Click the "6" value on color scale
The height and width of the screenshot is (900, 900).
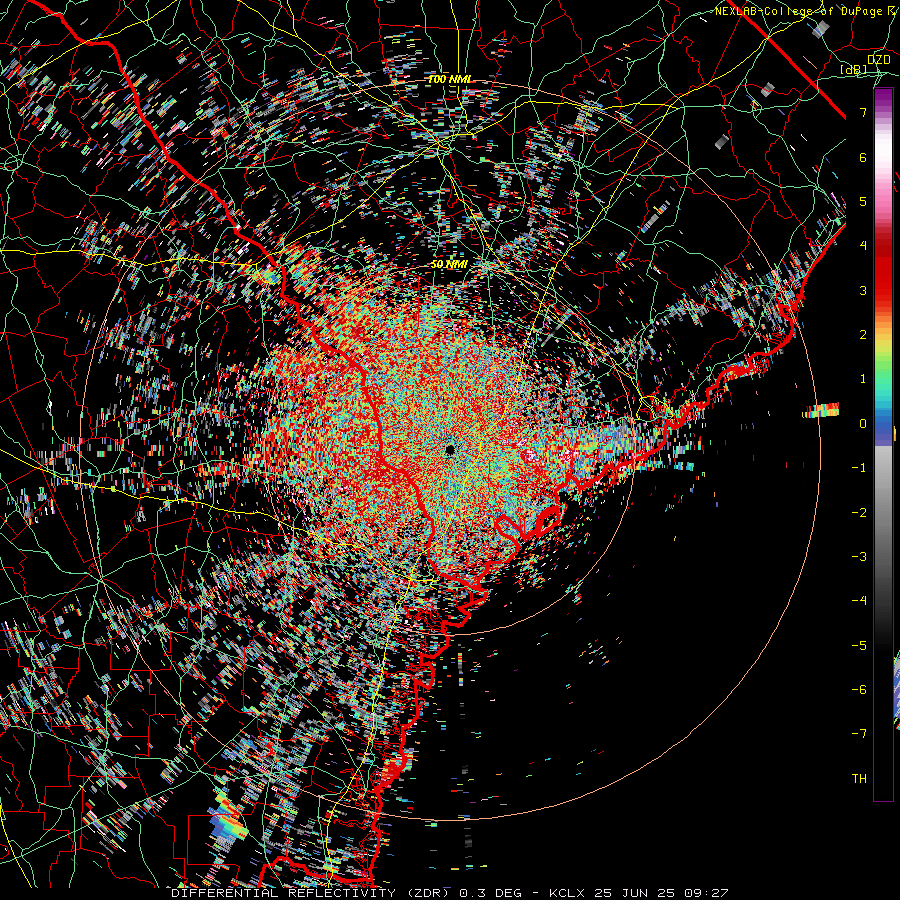click(x=863, y=157)
